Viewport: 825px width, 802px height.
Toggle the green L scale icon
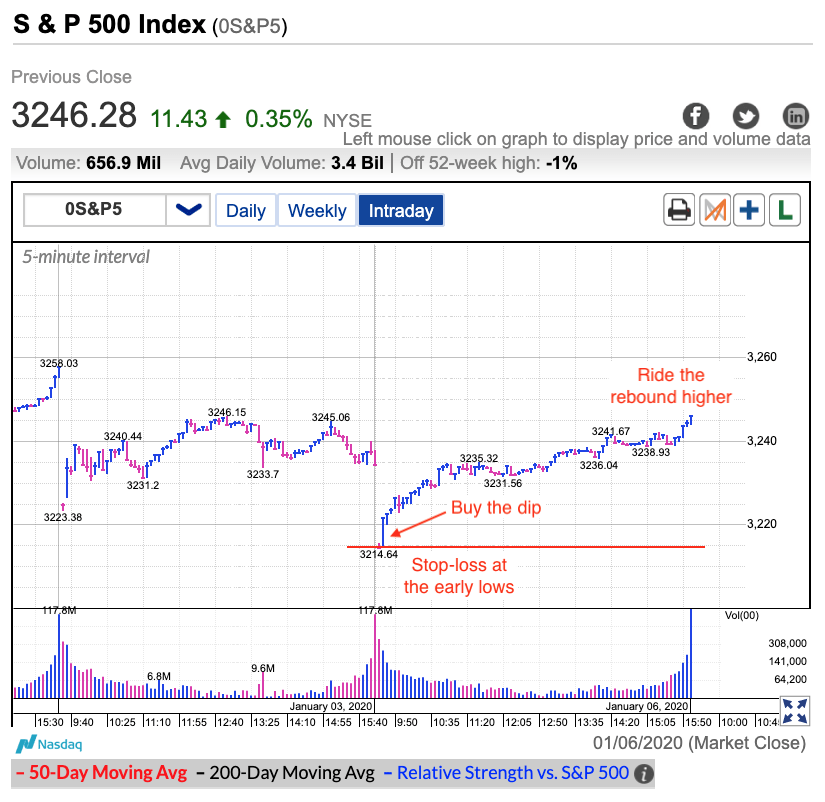(784, 210)
